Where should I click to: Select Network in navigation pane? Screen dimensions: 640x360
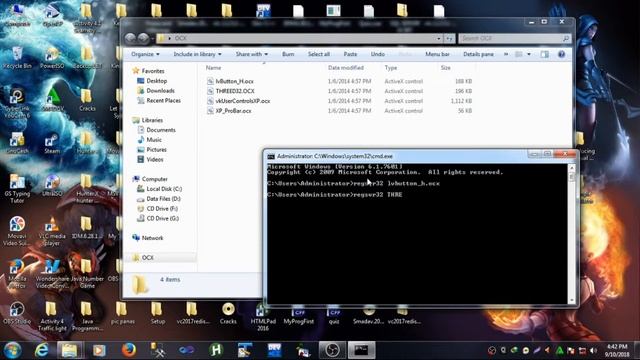point(147,238)
